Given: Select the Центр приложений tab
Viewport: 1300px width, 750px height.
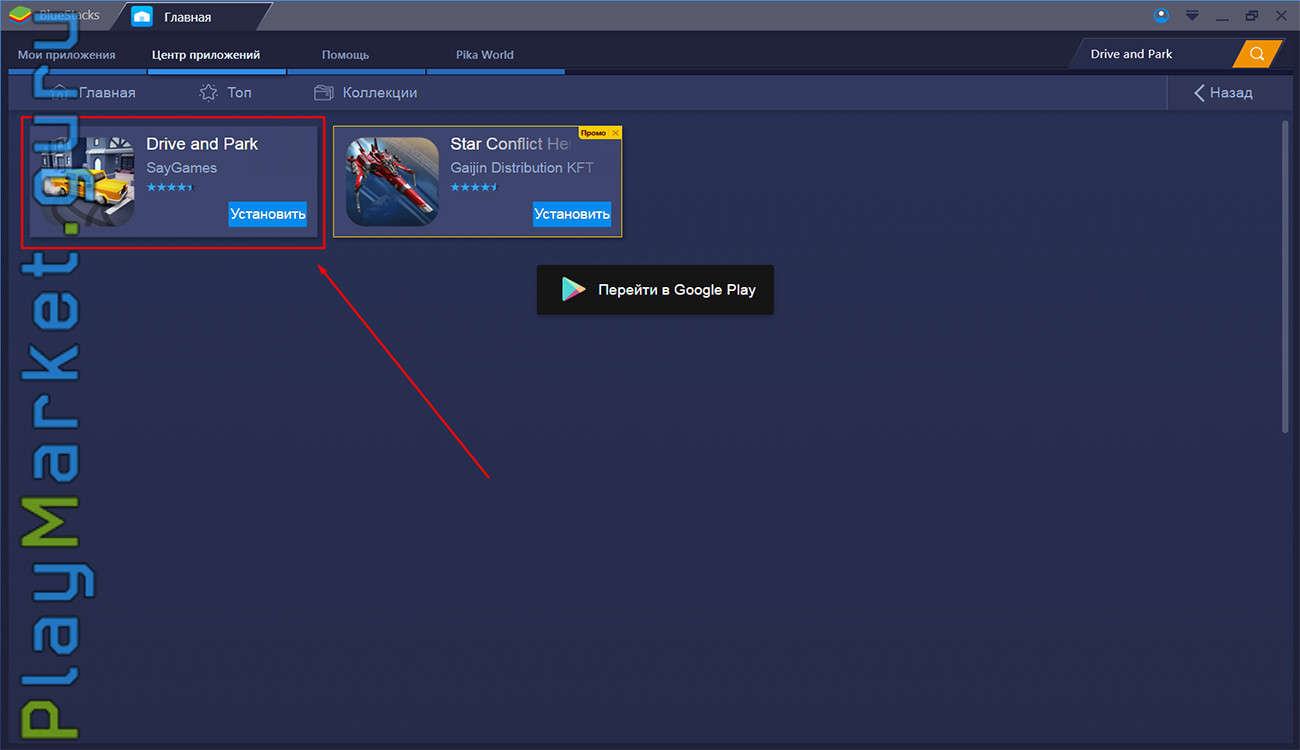Looking at the screenshot, I should 206,55.
